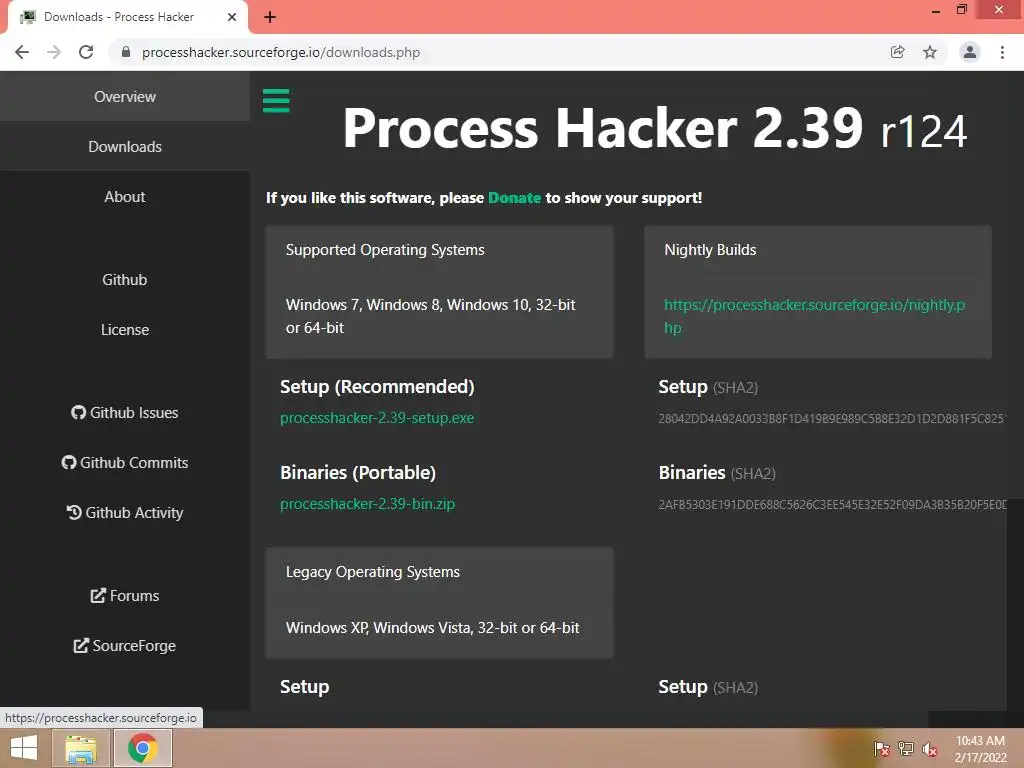The image size is (1024, 768).
Task: Click the Action Center flag tray icon
Action: click(882, 749)
